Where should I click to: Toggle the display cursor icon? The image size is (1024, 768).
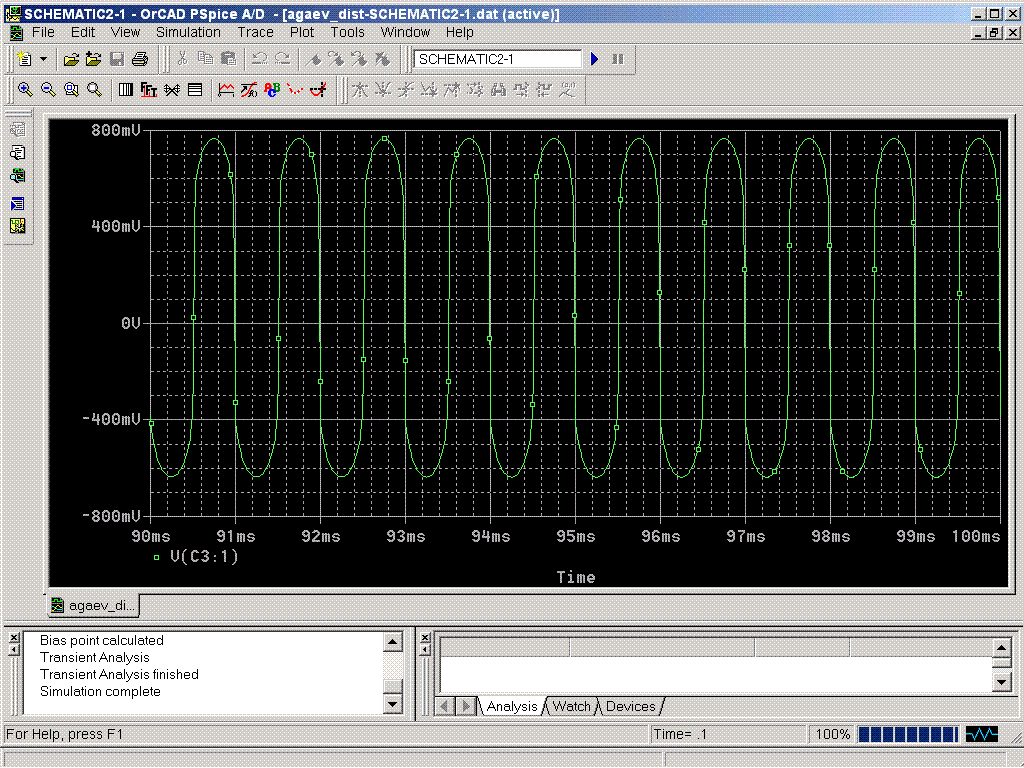318,90
